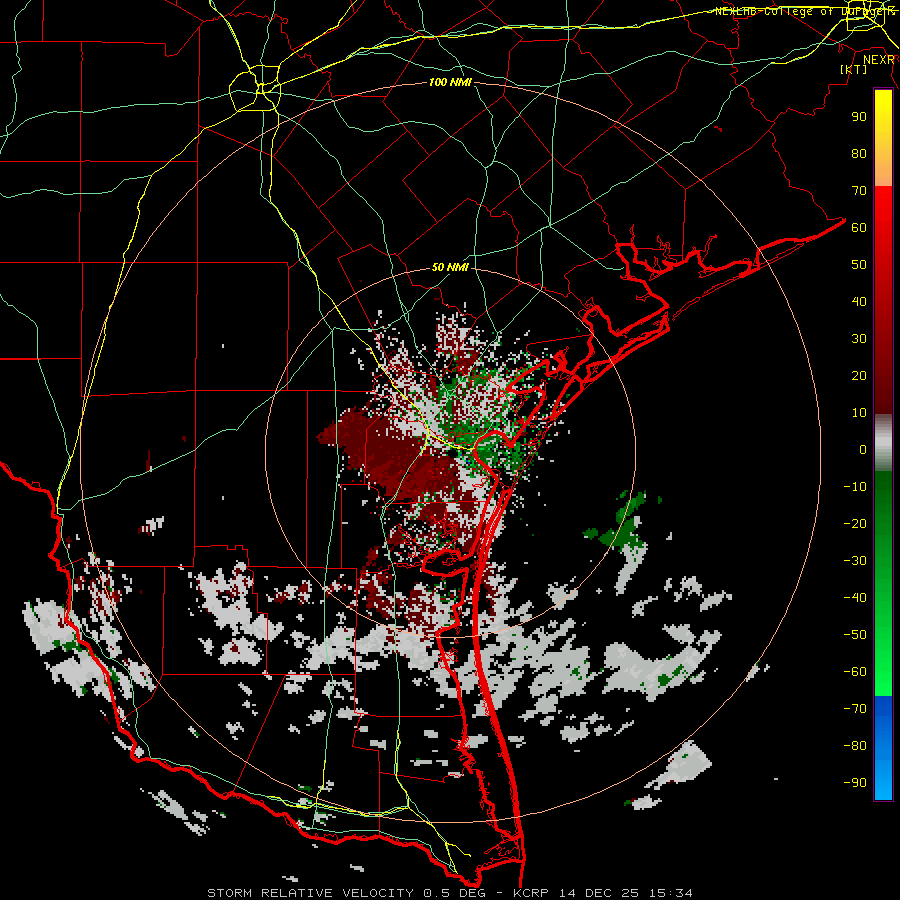Image resolution: width=900 pixels, height=900 pixels.
Task: Click the 100 NMI range ring label
Action: [x=450, y=83]
